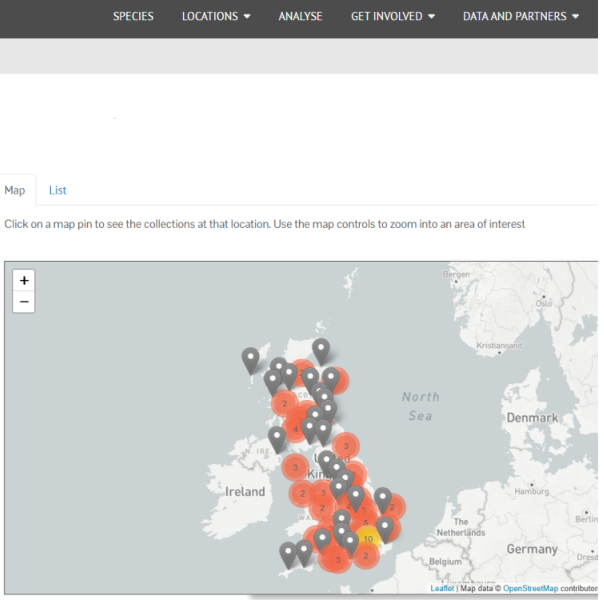Expand the Get Involved dropdown
The width and height of the screenshot is (604, 600).
point(392,16)
